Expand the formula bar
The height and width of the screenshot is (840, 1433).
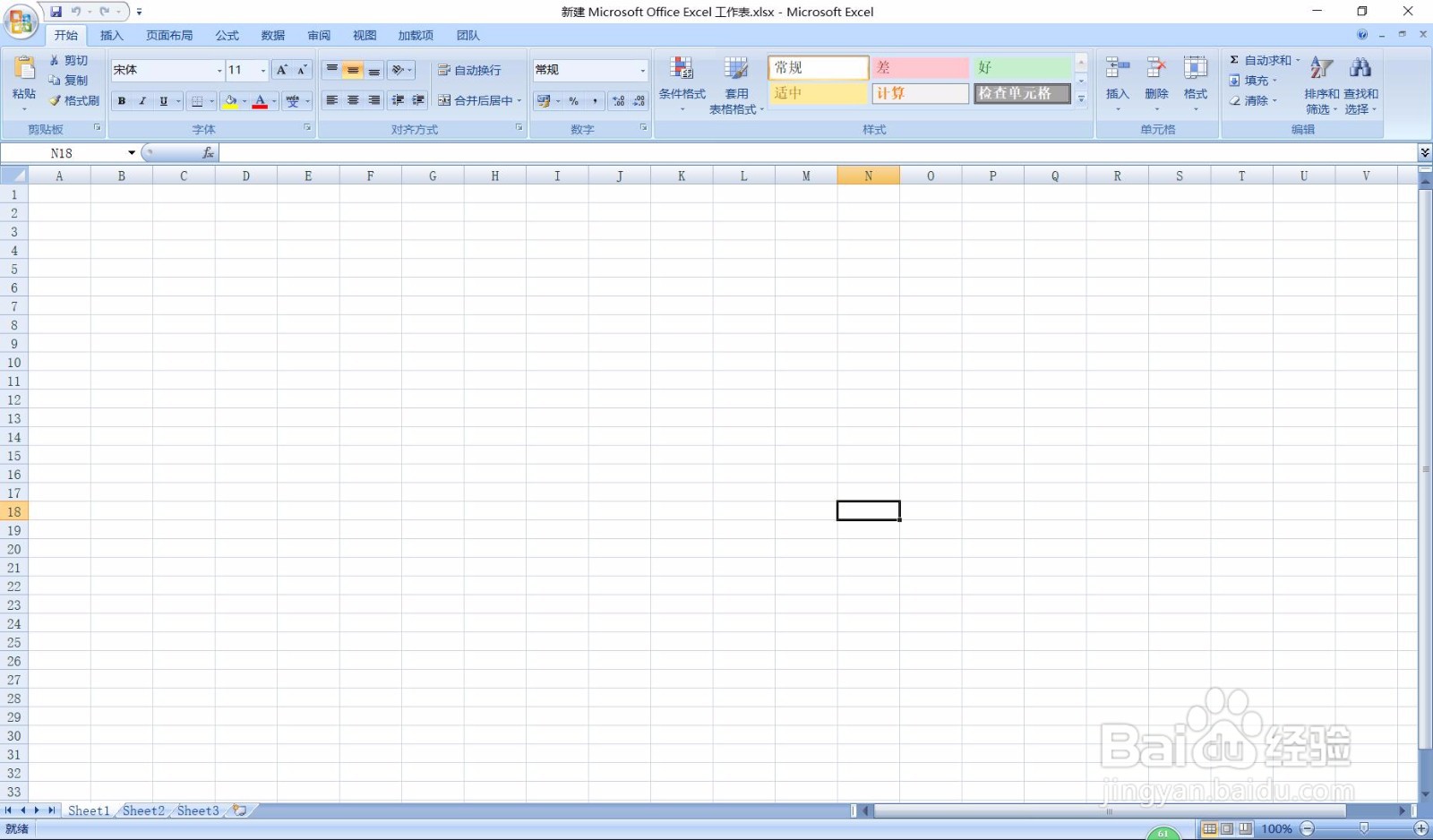(x=1425, y=153)
